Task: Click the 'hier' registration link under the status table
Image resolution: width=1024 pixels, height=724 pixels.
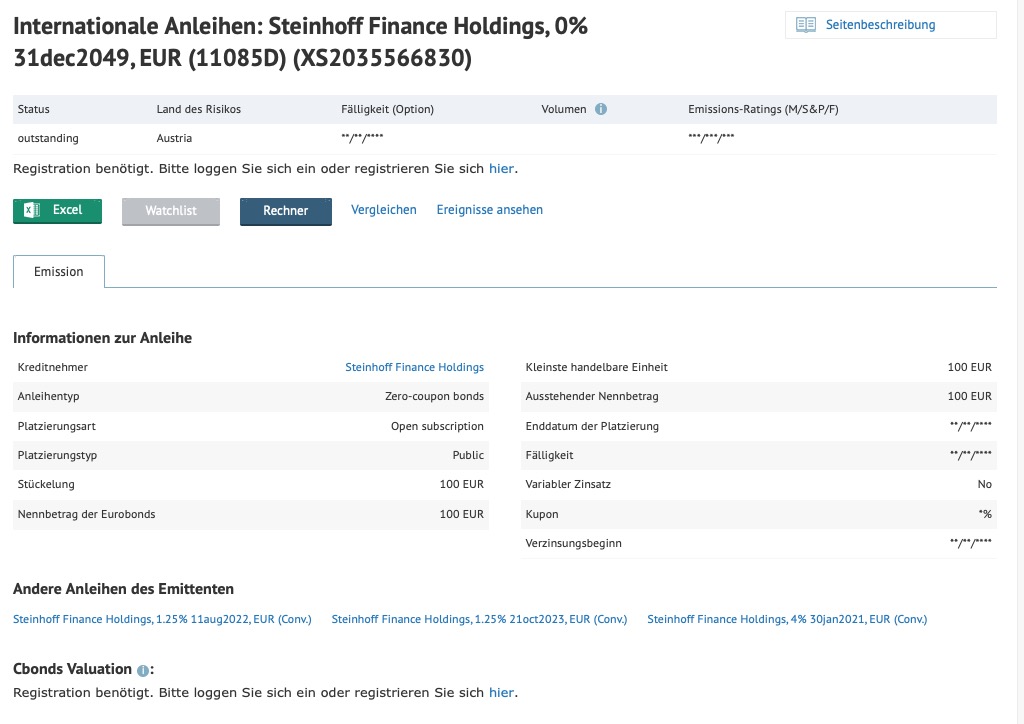Action: 501,168
